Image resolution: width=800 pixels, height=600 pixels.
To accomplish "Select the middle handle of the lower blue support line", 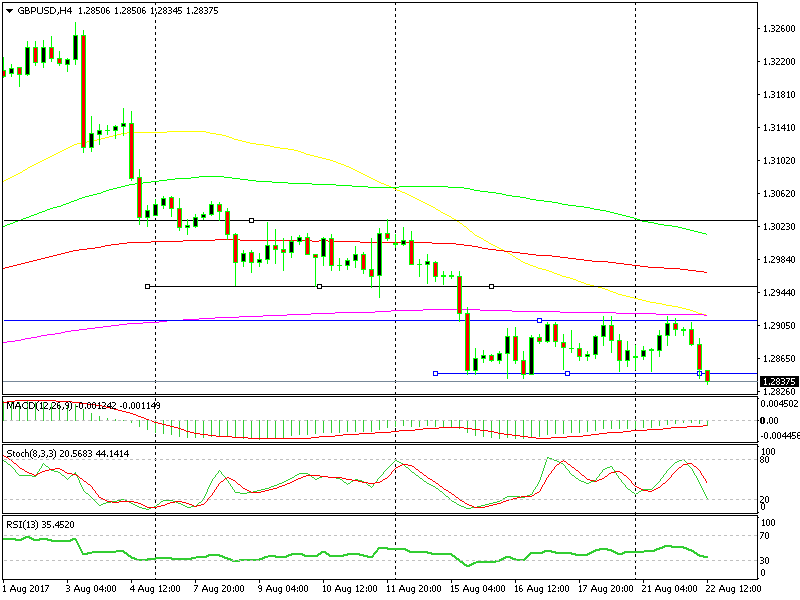I will (567, 373).
